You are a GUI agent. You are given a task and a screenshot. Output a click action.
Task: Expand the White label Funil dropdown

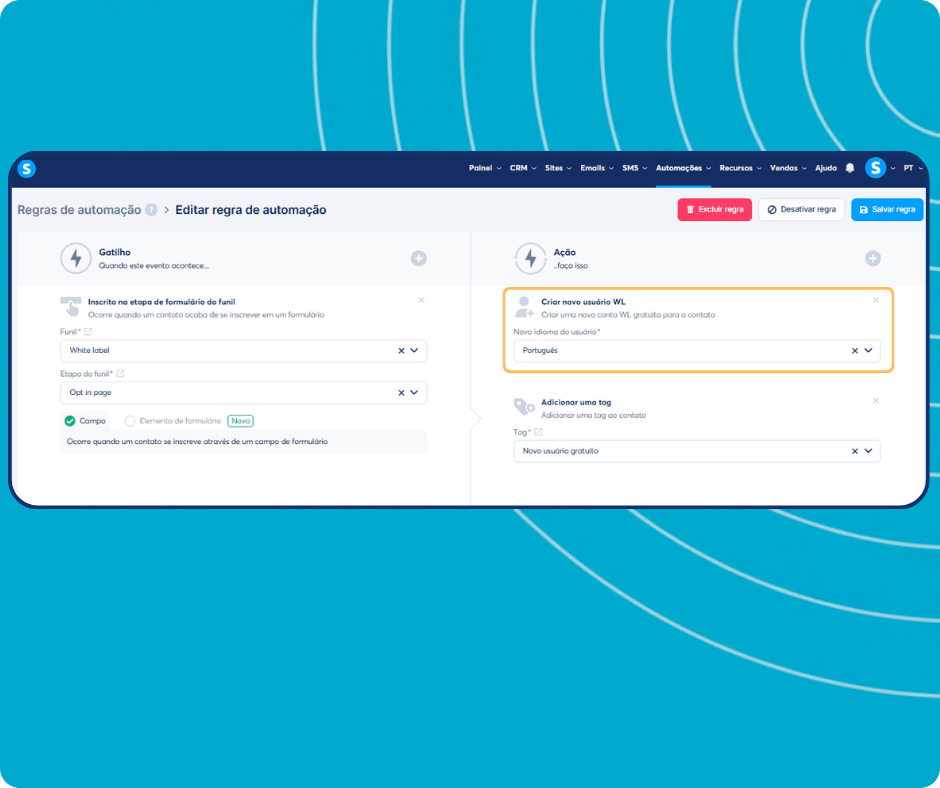pos(414,351)
